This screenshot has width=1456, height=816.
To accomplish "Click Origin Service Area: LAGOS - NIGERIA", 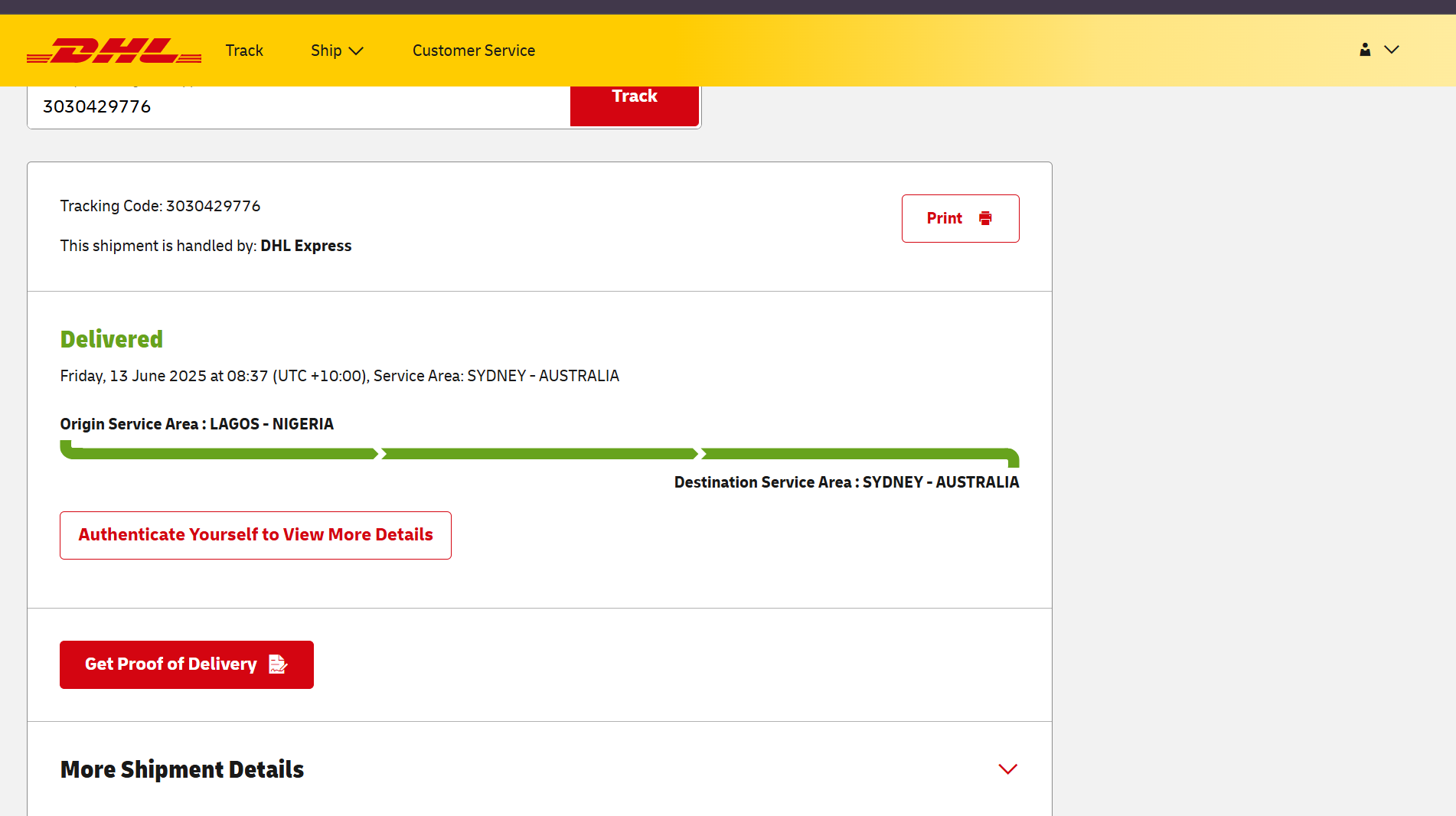I will tap(197, 424).
